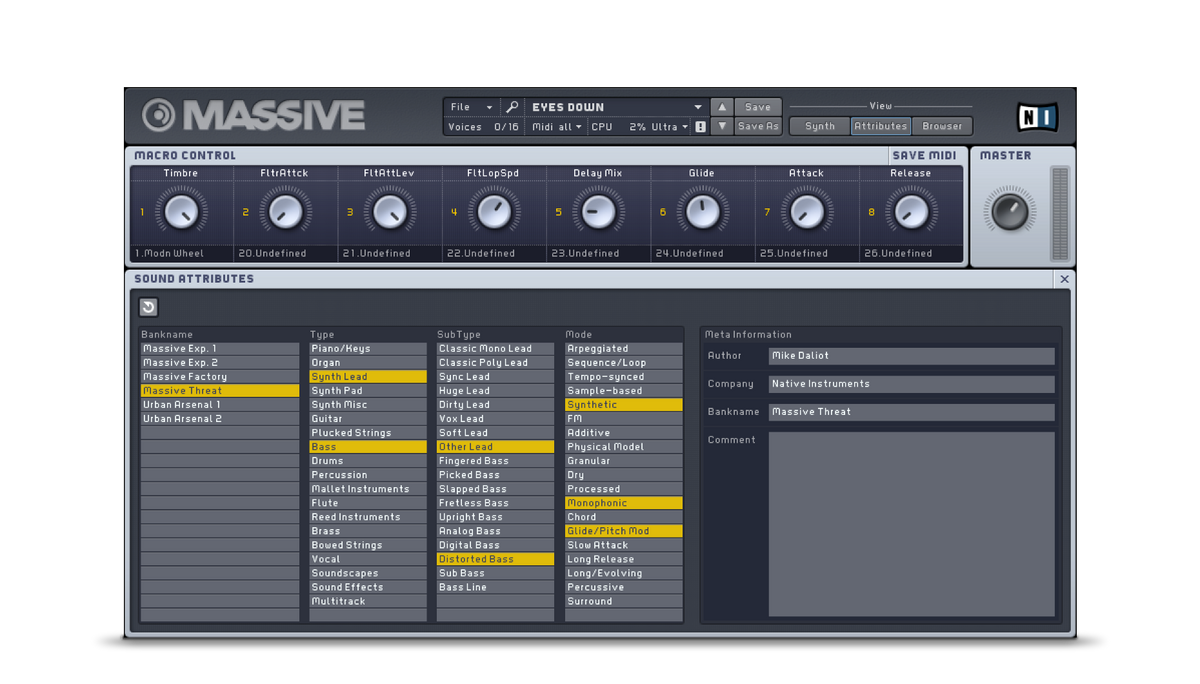The image size is (1200, 684).
Task: Select Huge Lead subtype
Action: [495, 391]
